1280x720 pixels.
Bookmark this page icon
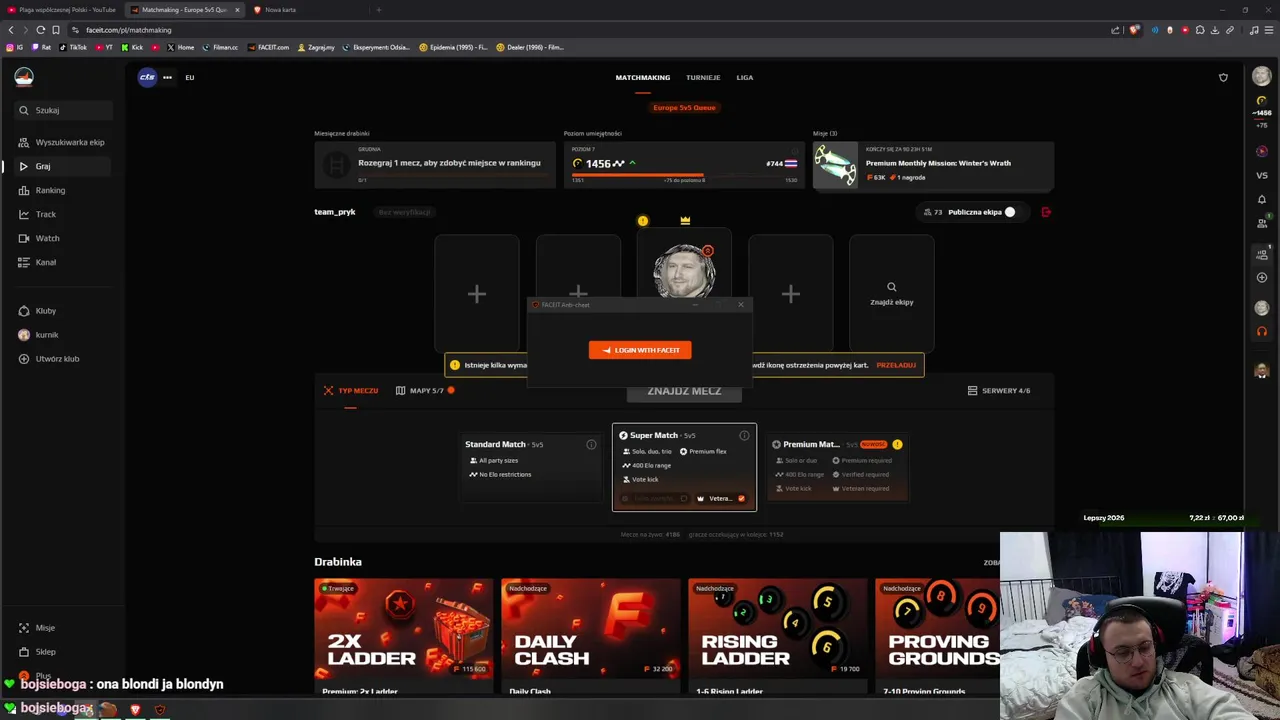tap(56, 30)
